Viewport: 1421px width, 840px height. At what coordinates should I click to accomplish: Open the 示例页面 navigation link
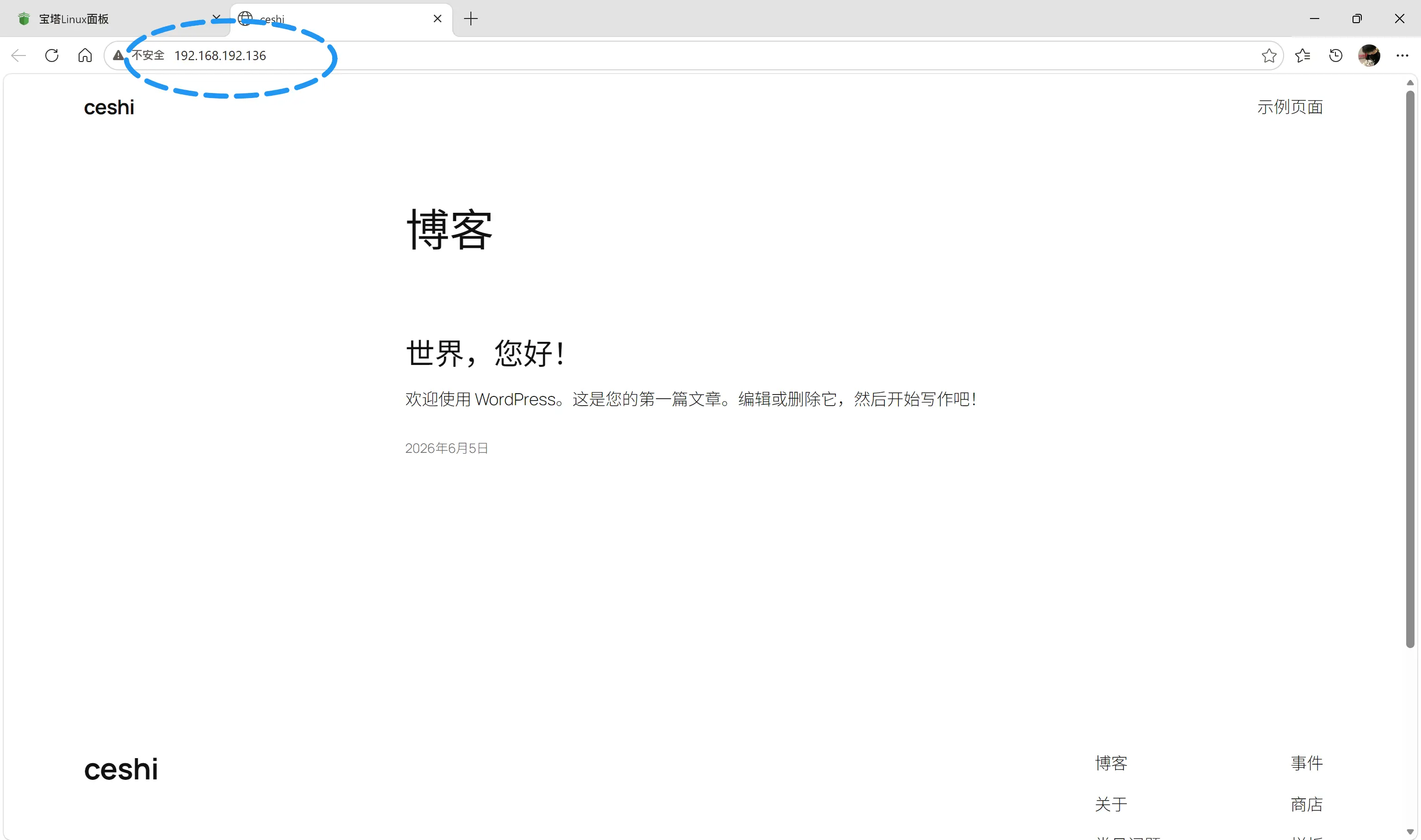pos(1290,107)
